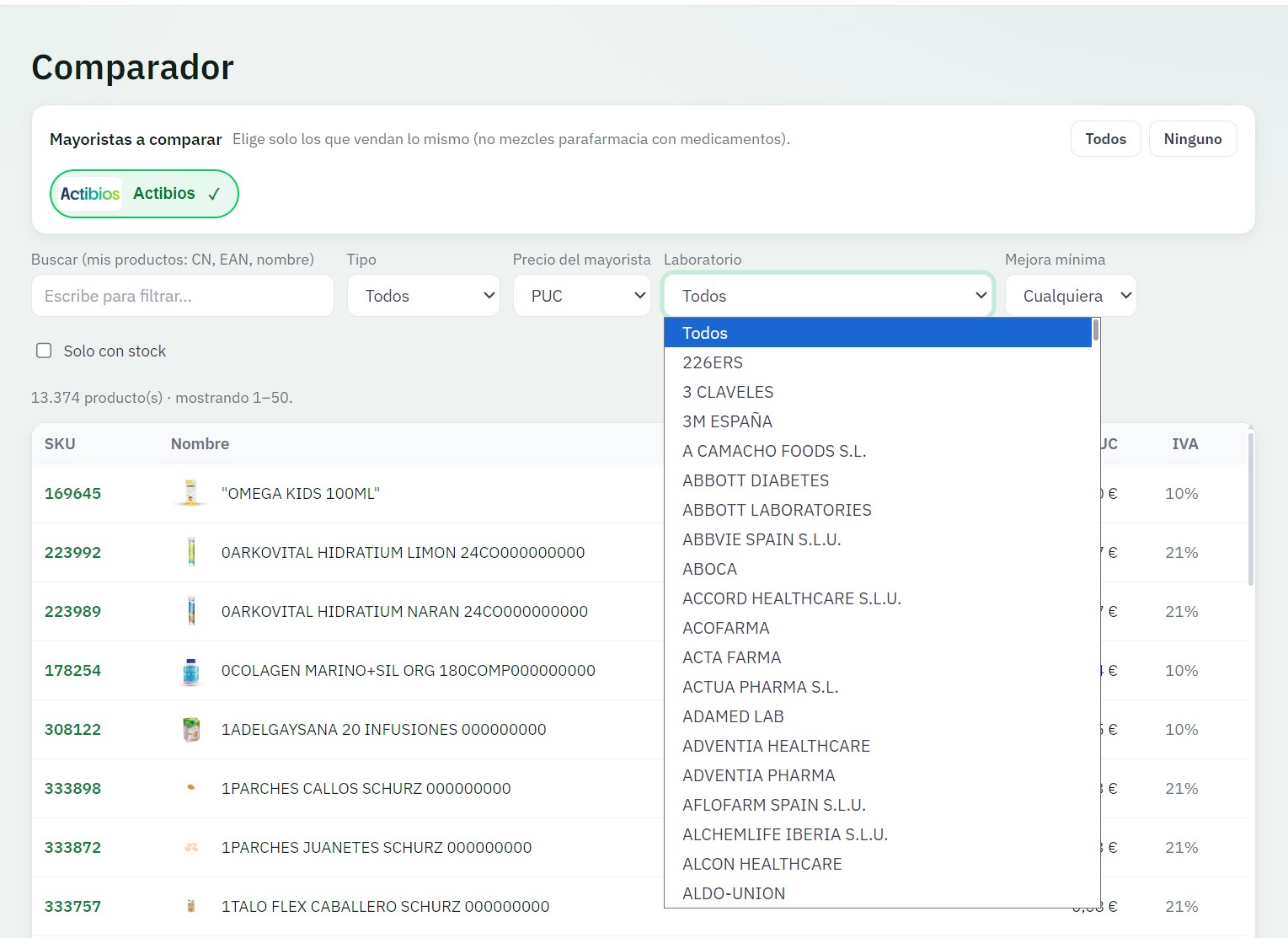Click the ADELGAYSANA 20 INFUSIONES product thumbnail

click(x=191, y=729)
